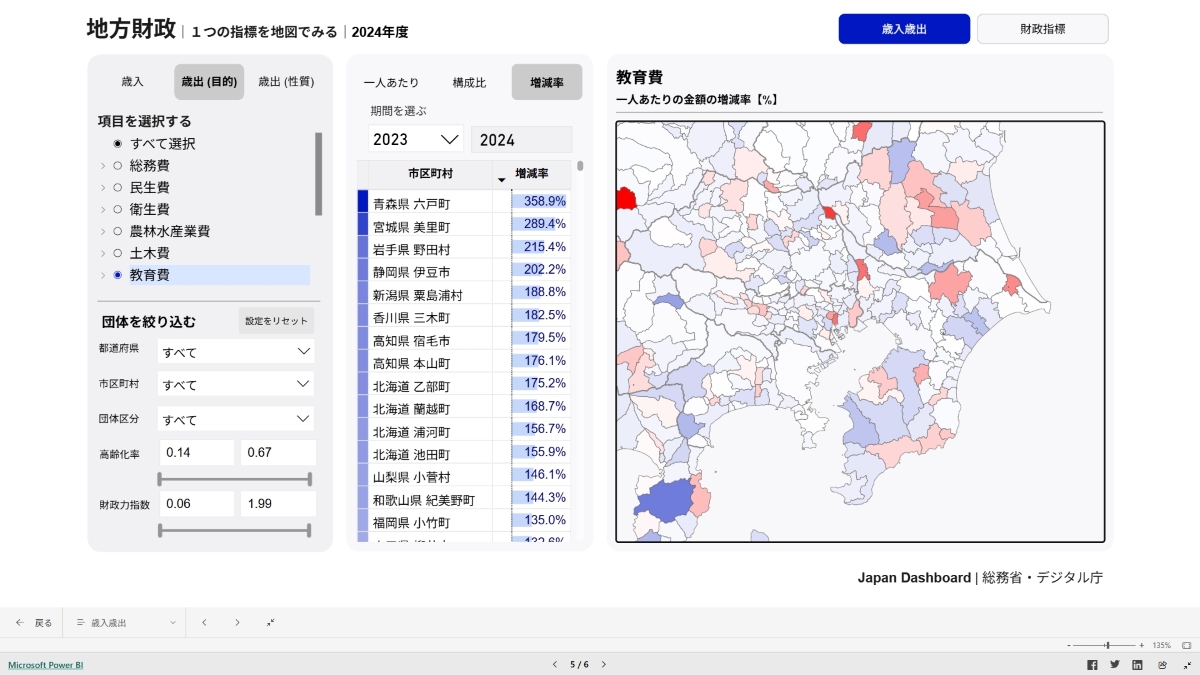Go to previous page in bottom pager
This screenshot has height=675, width=1200.
coord(554,665)
